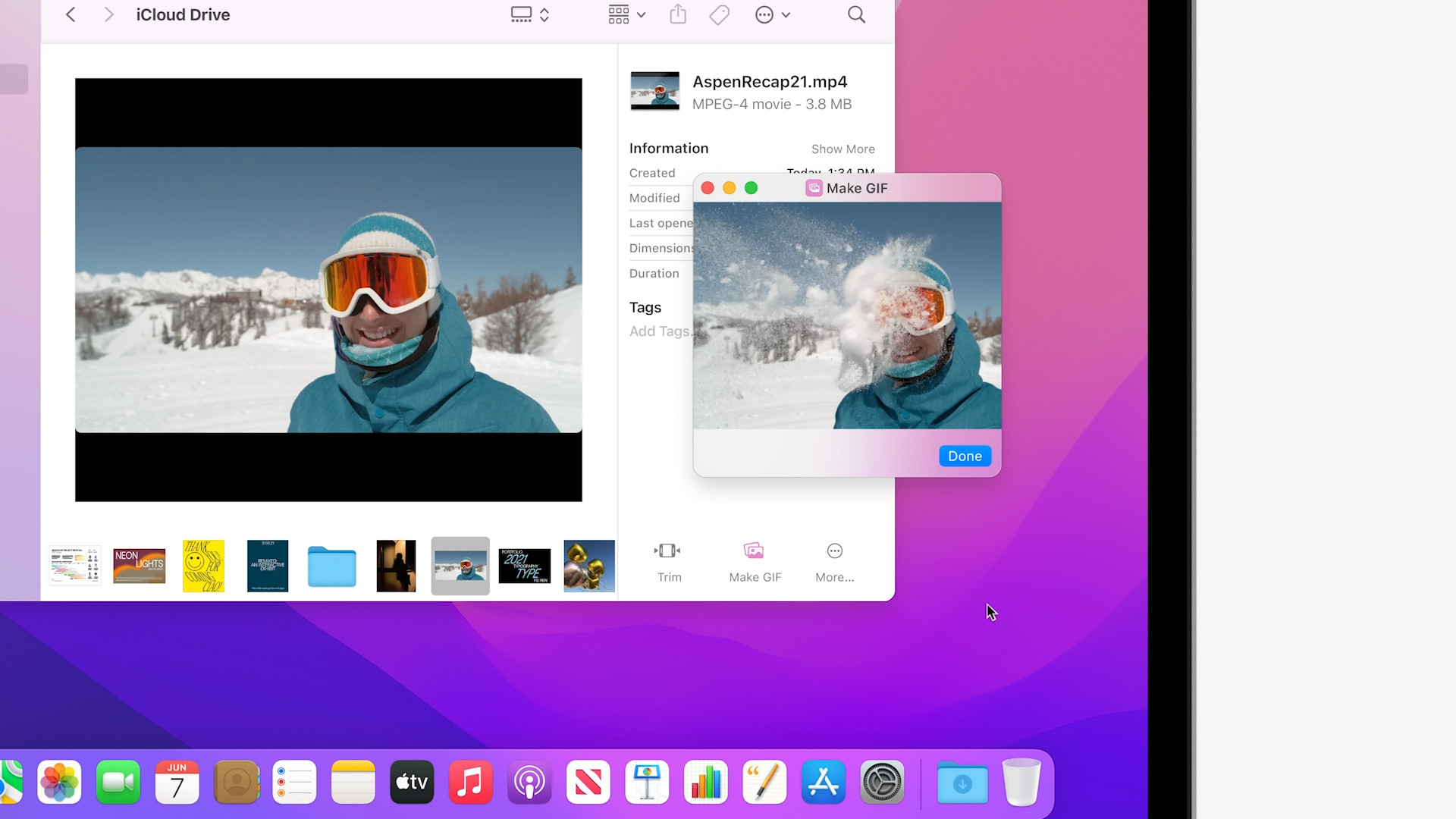1456x819 pixels.
Task: Open the More... quick actions menu
Action: pyautogui.click(x=833, y=551)
